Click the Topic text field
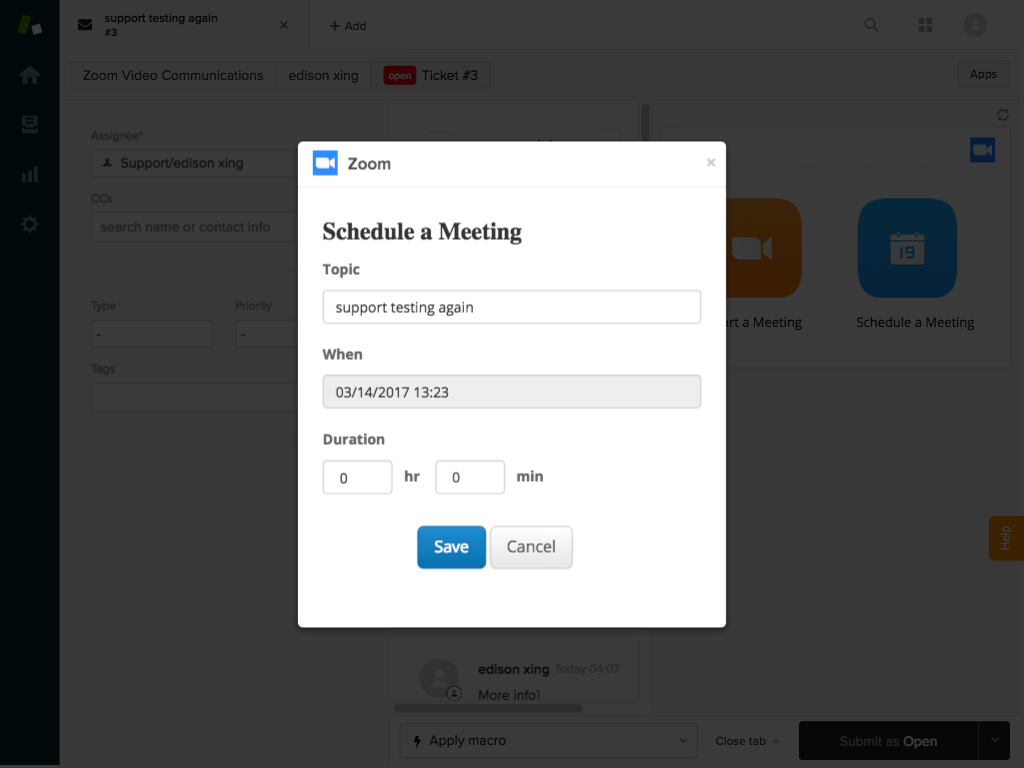This screenshot has height=768, width=1024. 511,307
